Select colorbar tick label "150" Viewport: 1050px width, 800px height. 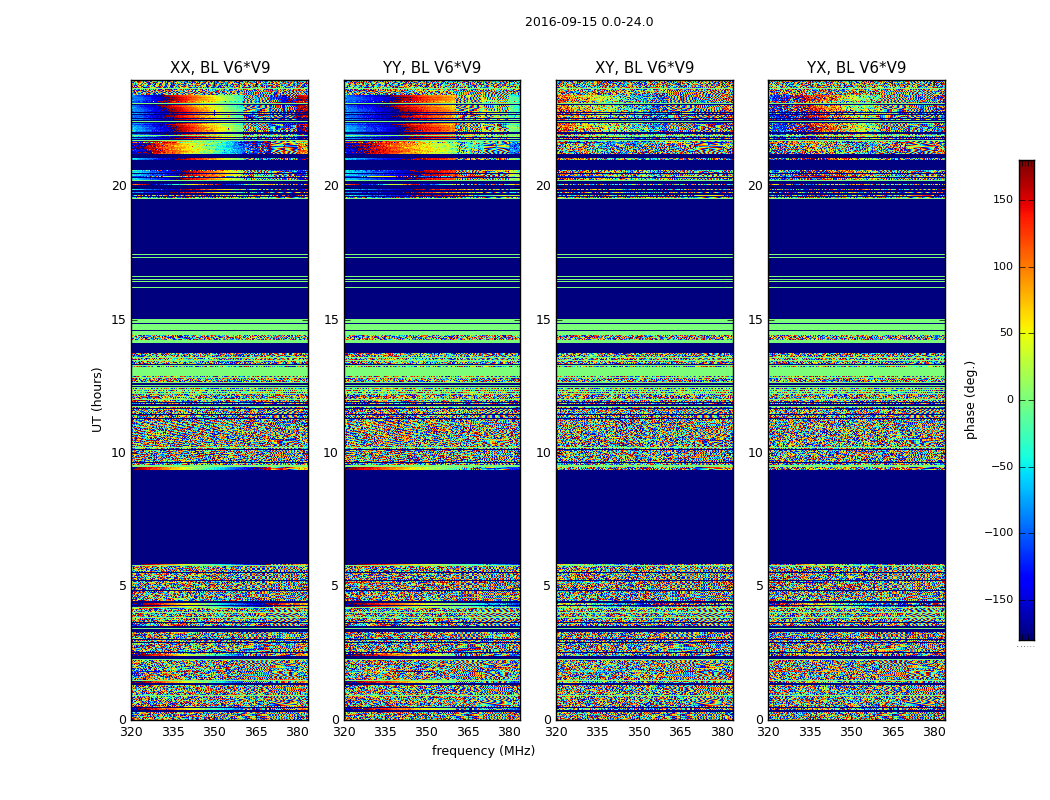point(1003,199)
